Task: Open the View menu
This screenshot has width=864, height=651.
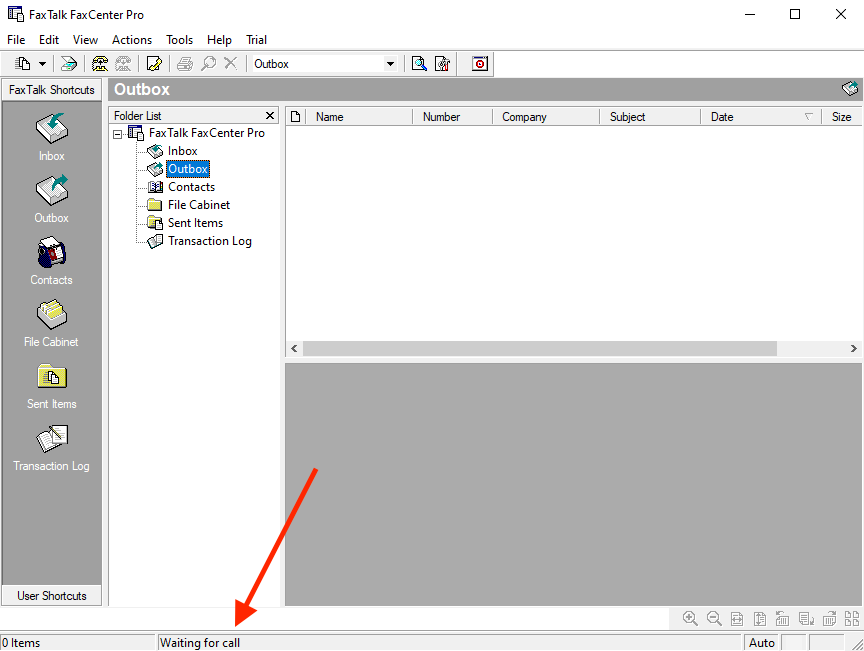Action: [x=85, y=40]
